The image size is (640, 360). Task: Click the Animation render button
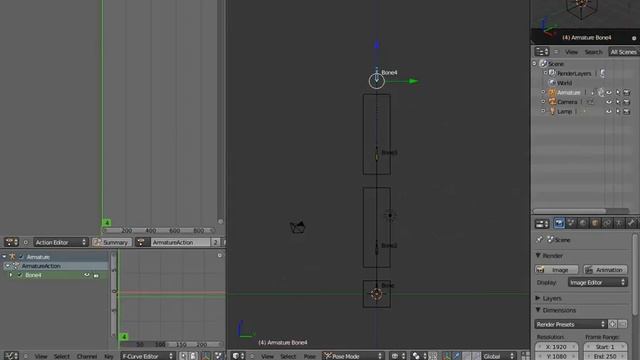(x=605, y=270)
